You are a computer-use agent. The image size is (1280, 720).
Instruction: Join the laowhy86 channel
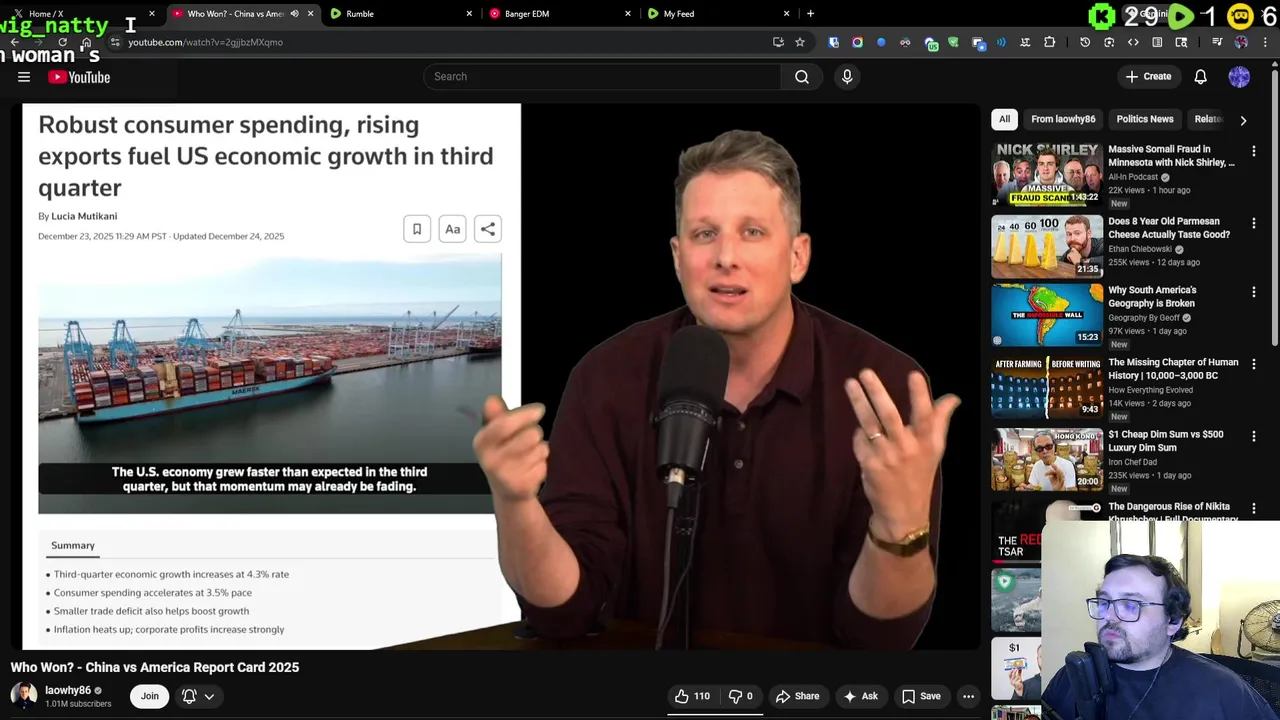(x=149, y=696)
